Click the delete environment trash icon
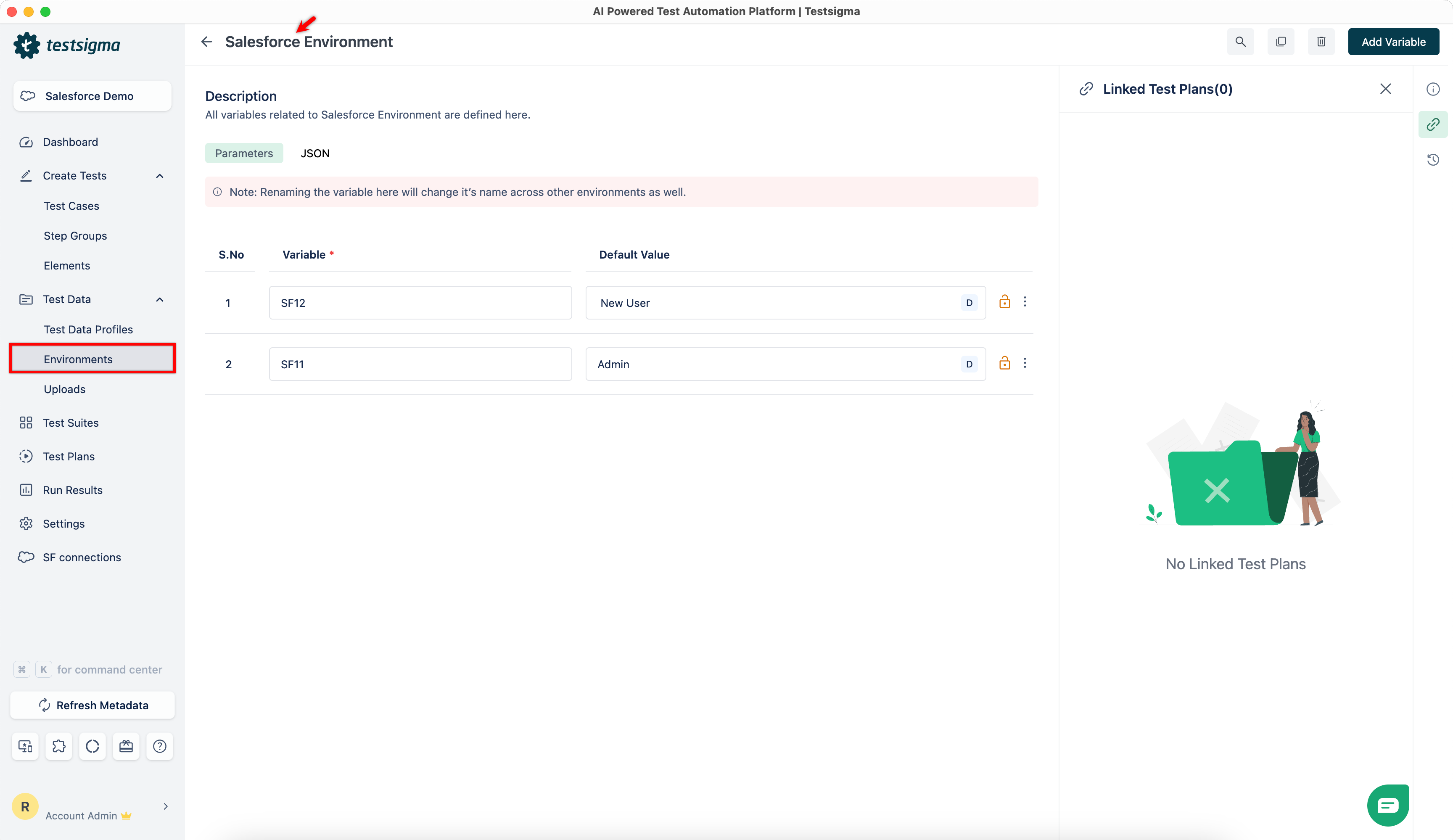This screenshot has height=840, width=1453. (x=1321, y=42)
